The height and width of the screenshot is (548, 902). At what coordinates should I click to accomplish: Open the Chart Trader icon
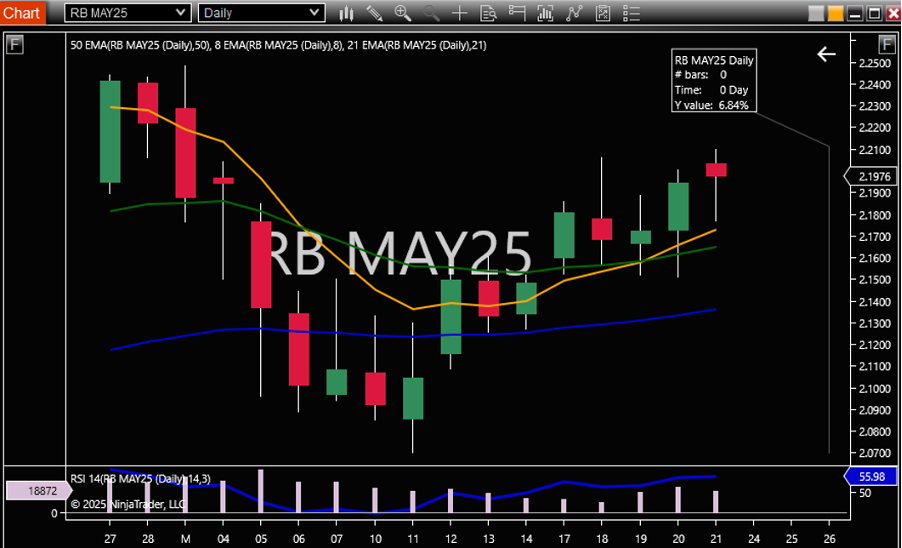[517, 13]
